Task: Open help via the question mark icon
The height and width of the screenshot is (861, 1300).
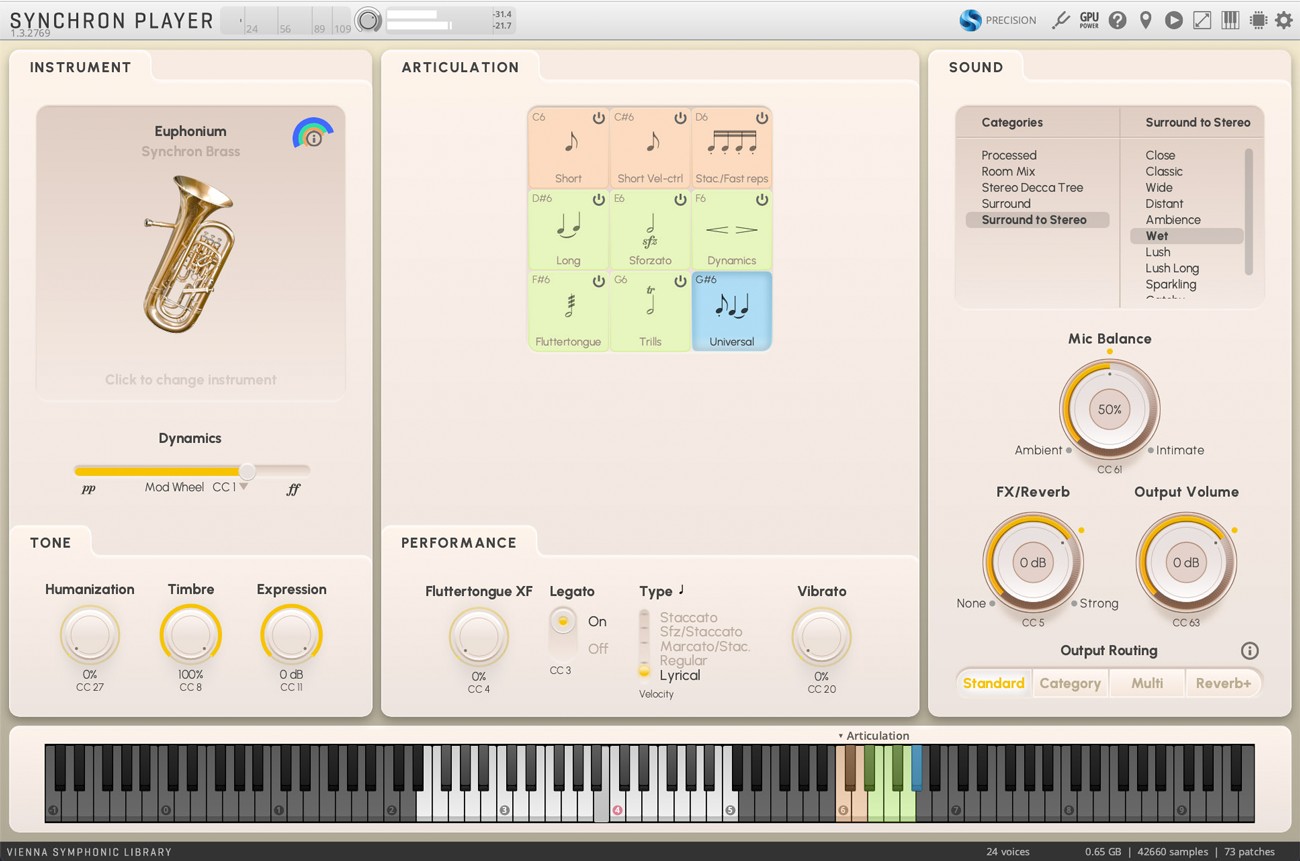Action: point(1117,20)
